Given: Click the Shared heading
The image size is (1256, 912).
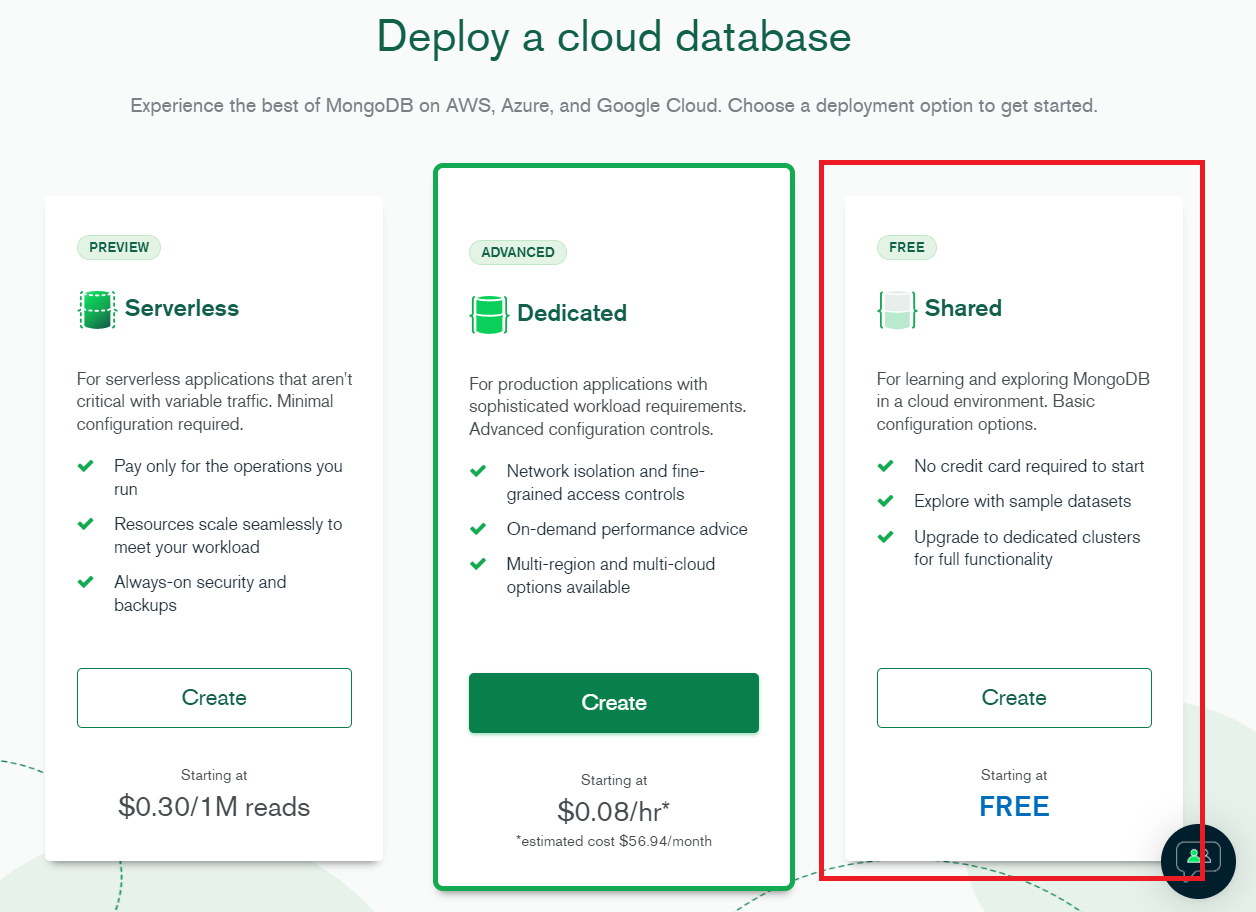Looking at the screenshot, I should pos(963,308).
